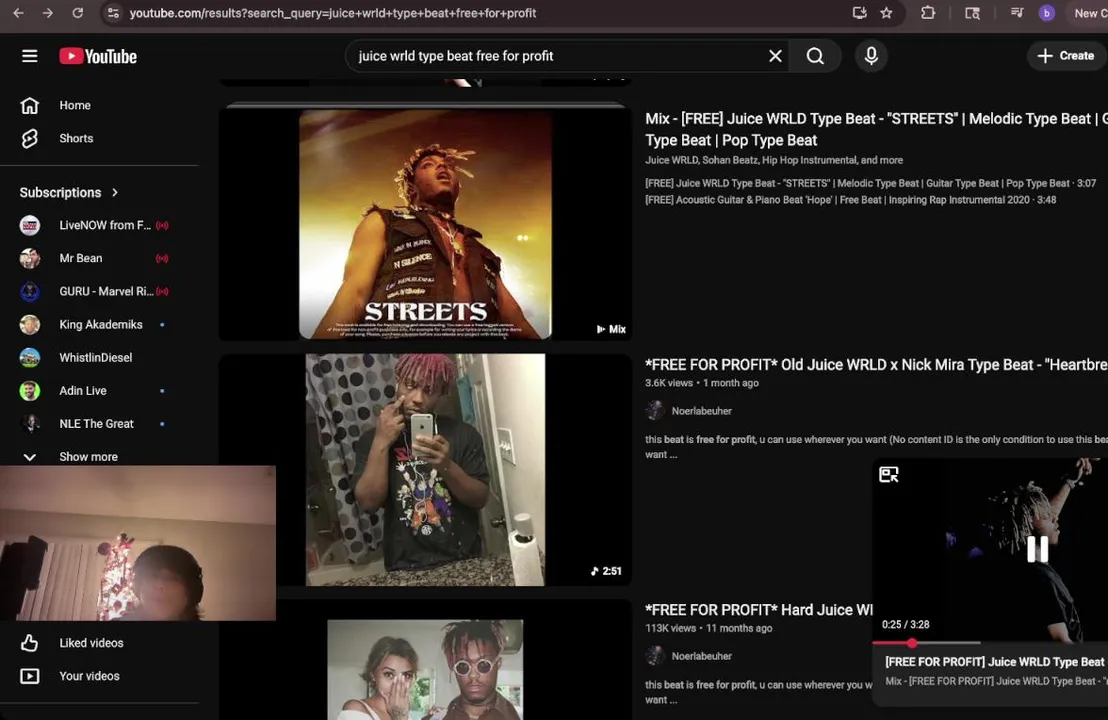Bookmark this page with the star icon
Image resolution: width=1108 pixels, height=720 pixels.
click(x=886, y=13)
